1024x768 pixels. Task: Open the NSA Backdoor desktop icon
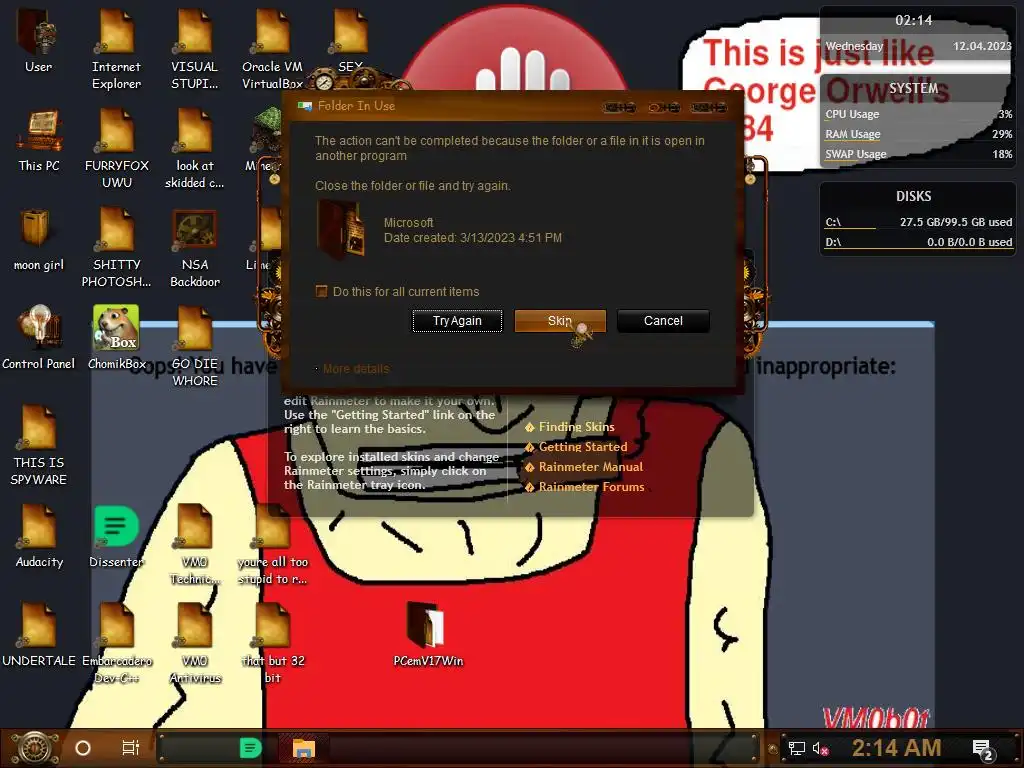[x=195, y=247]
